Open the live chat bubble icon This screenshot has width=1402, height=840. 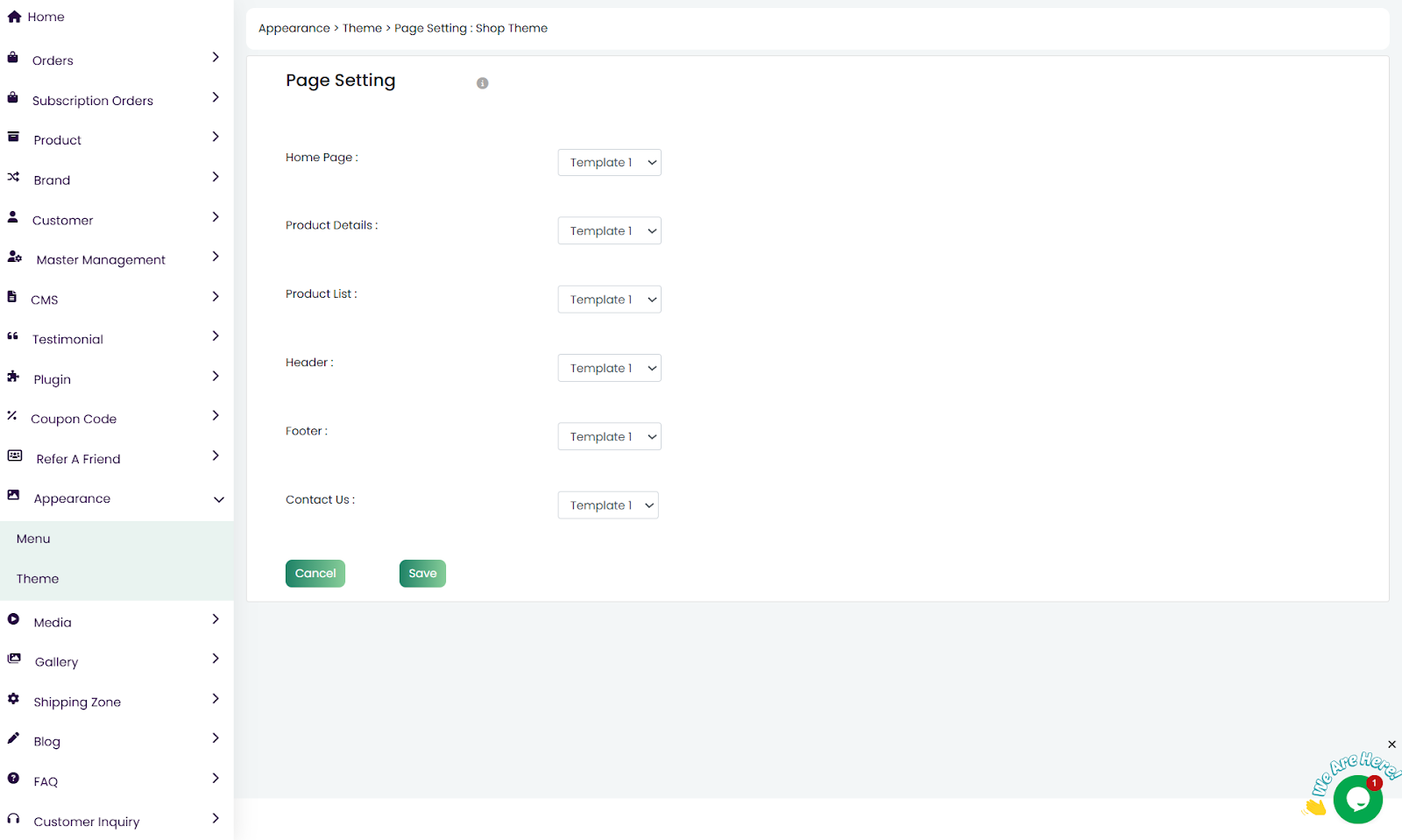(1357, 799)
